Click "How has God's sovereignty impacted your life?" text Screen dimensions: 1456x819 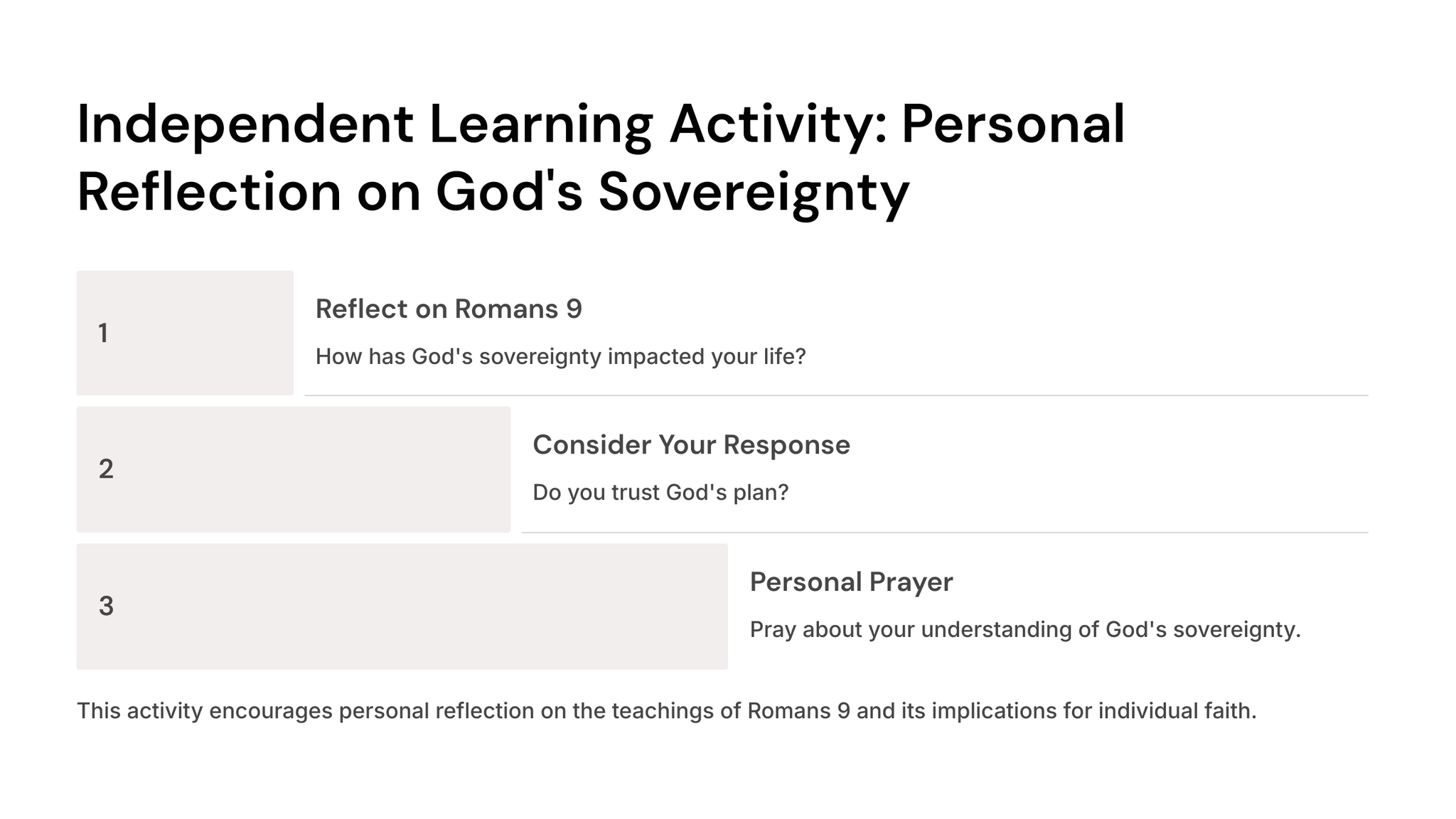tap(560, 357)
